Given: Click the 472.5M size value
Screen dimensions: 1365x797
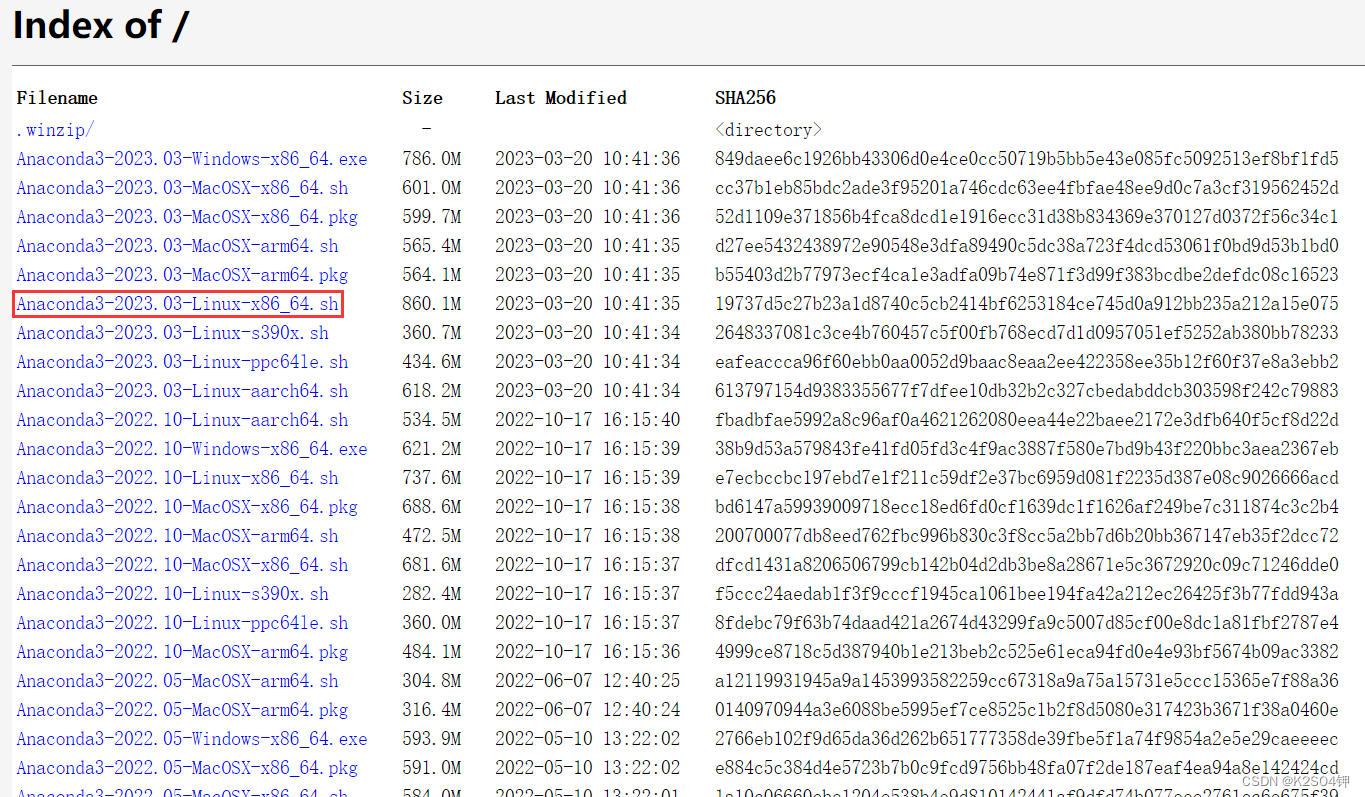Looking at the screenshot, I should [x=431, y=536].
